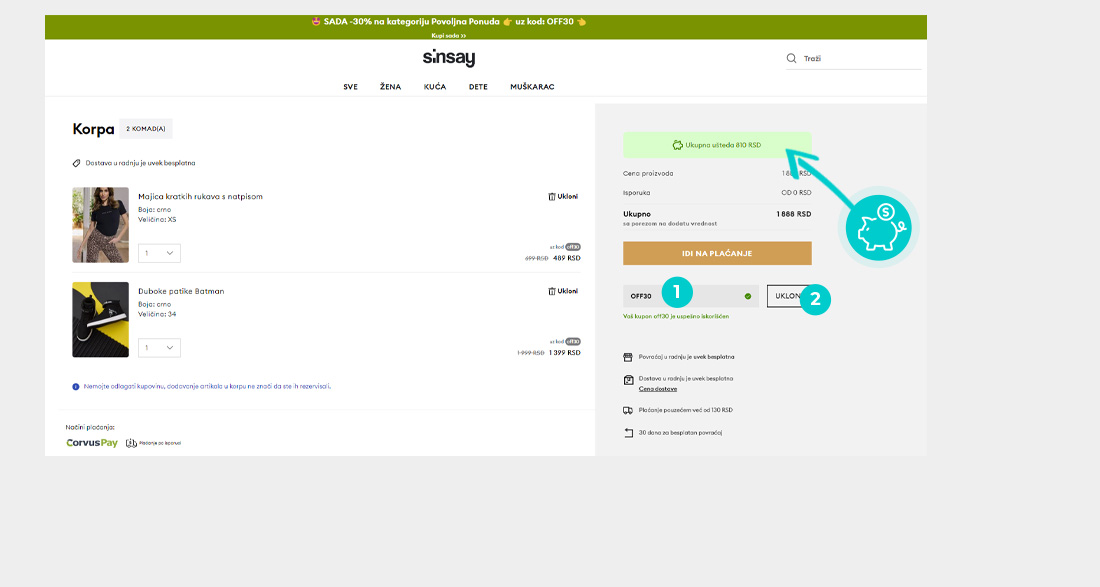Viewport: 1100px width, 587px height.
Task: Open the Batman sneakers product thumbnail
Action: point(100,320)
